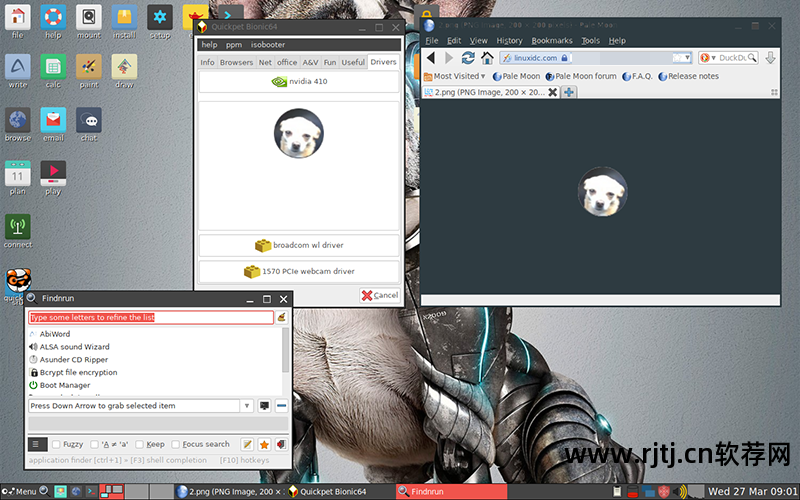Open the paint desktop icon
Screen dimensions: 800x500
click(89, 71)
